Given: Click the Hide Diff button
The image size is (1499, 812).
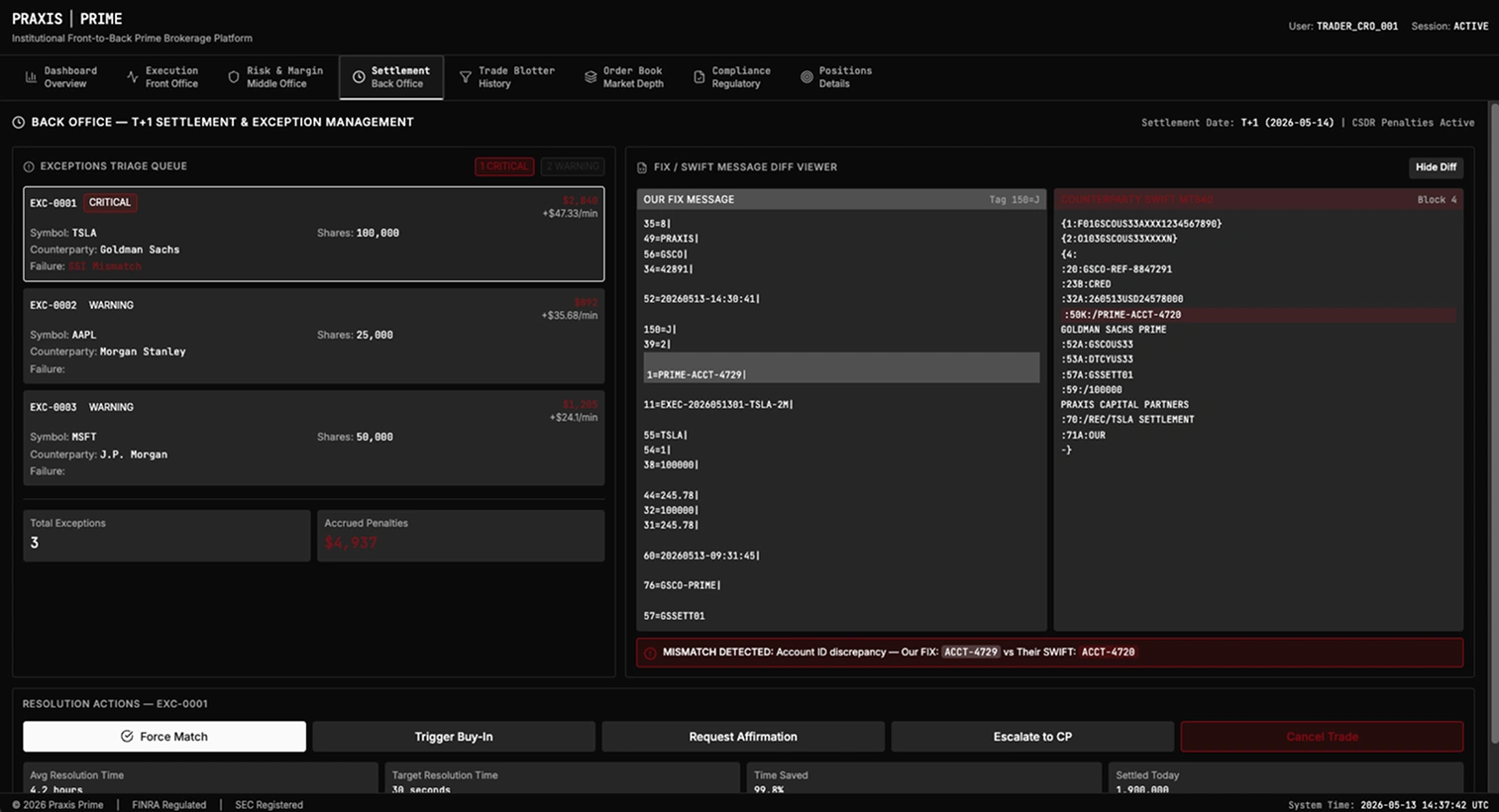Looking at the screenshot, I should pyautogui.click(x=1436, y=167).
